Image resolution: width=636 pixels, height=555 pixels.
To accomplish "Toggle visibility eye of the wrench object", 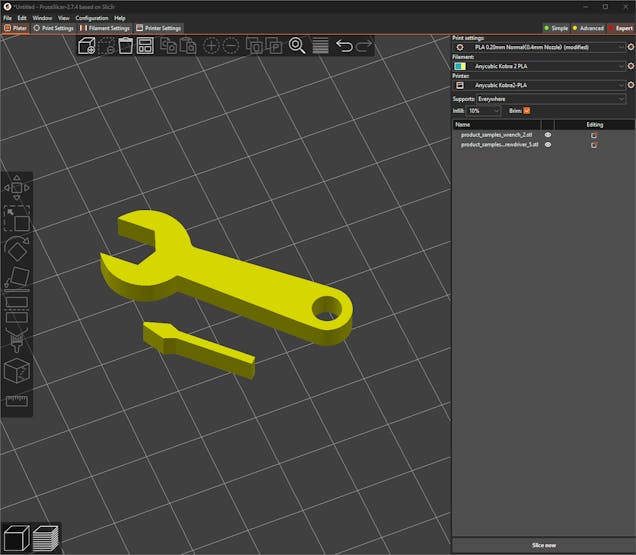I will point(548,135).
